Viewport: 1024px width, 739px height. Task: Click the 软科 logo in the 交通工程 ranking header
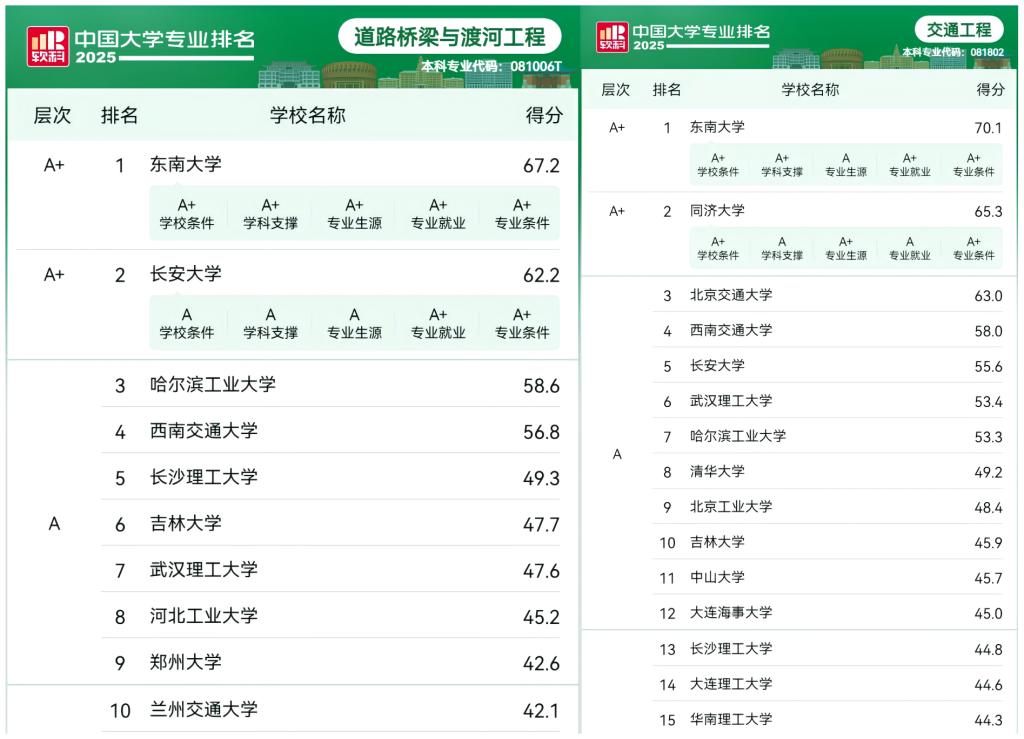point(612,38)
